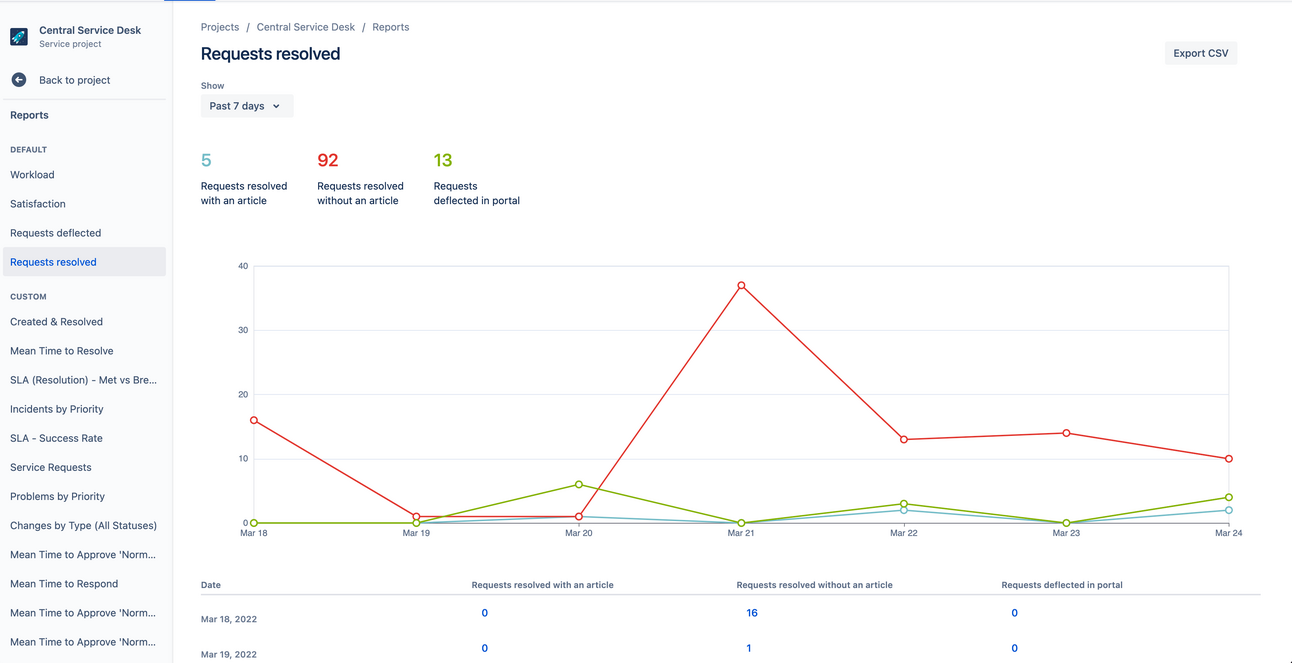This screenshot has height=663, width=1292.
Task: Click the Reports breadcrumb link
Action: point(391,27)
